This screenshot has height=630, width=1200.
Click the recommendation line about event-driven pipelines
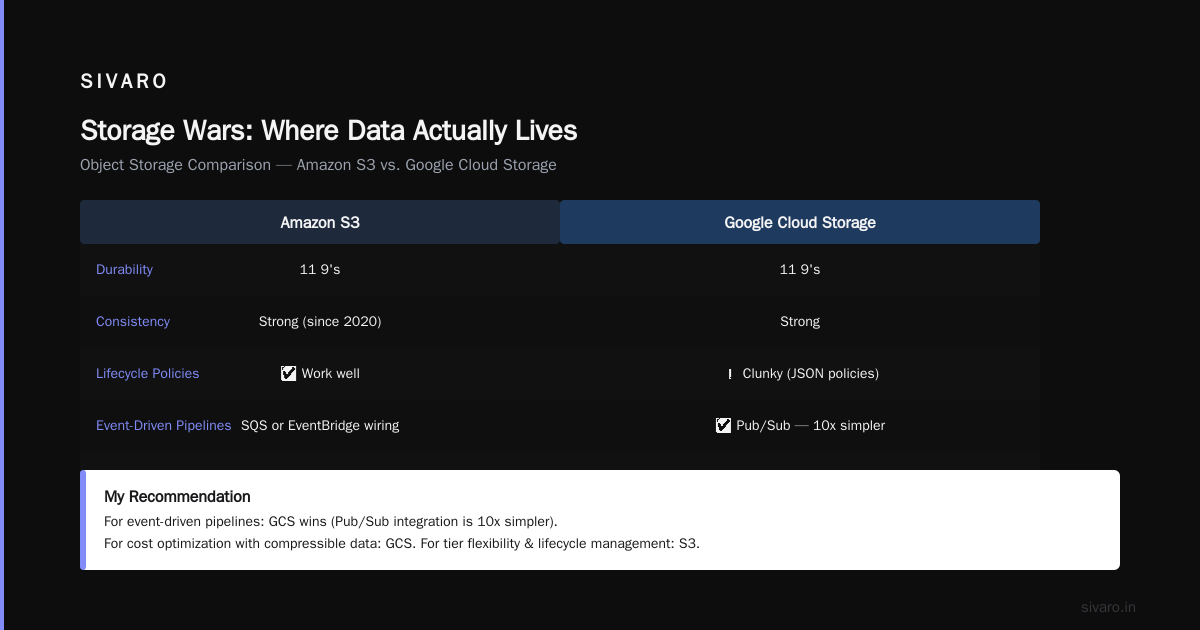tap(331, 522)
